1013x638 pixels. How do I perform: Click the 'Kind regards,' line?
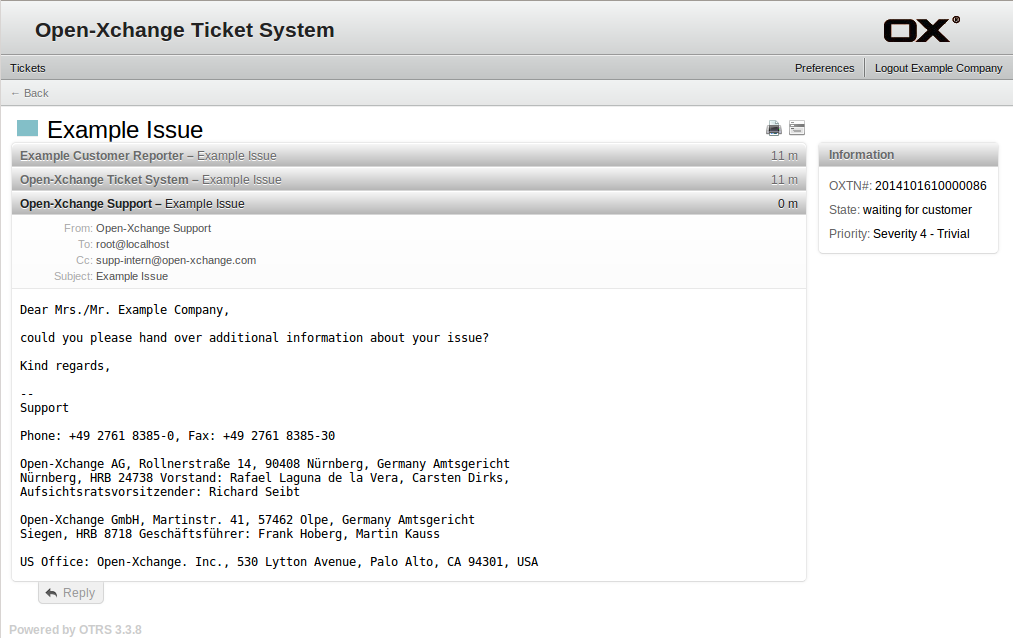point(65,366)
